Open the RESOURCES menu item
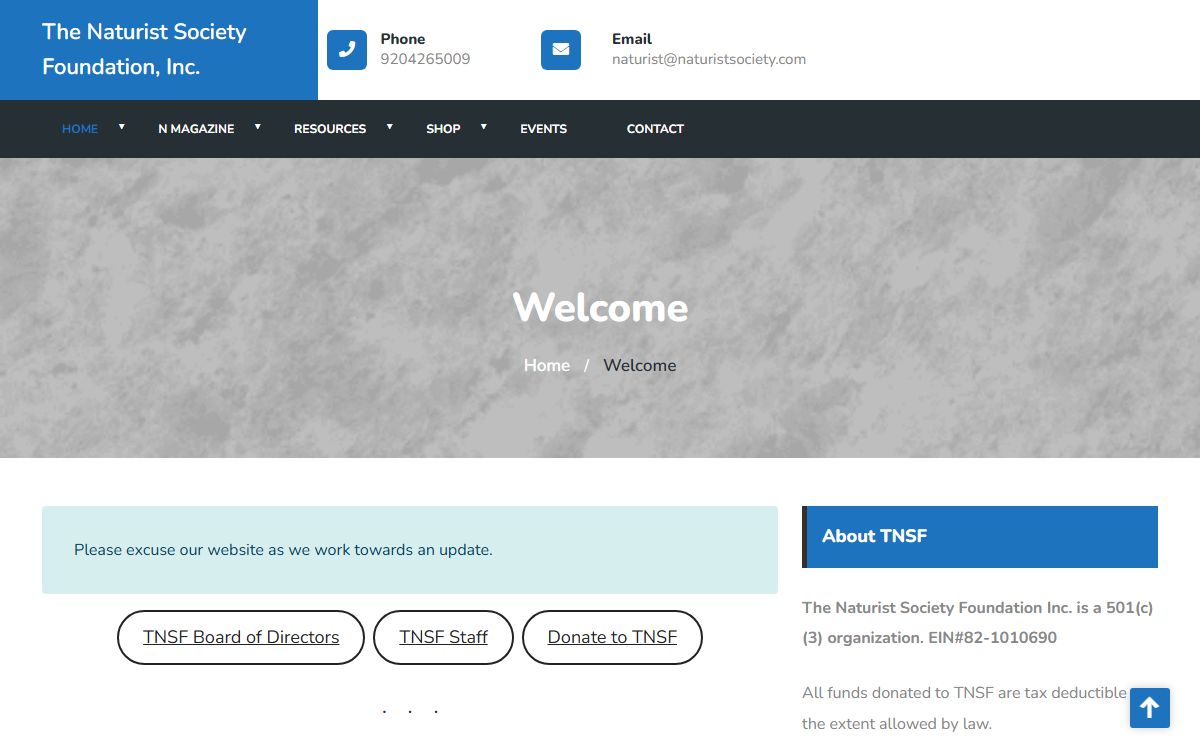This screenshot has height=740, width=1200. point(330,129)
